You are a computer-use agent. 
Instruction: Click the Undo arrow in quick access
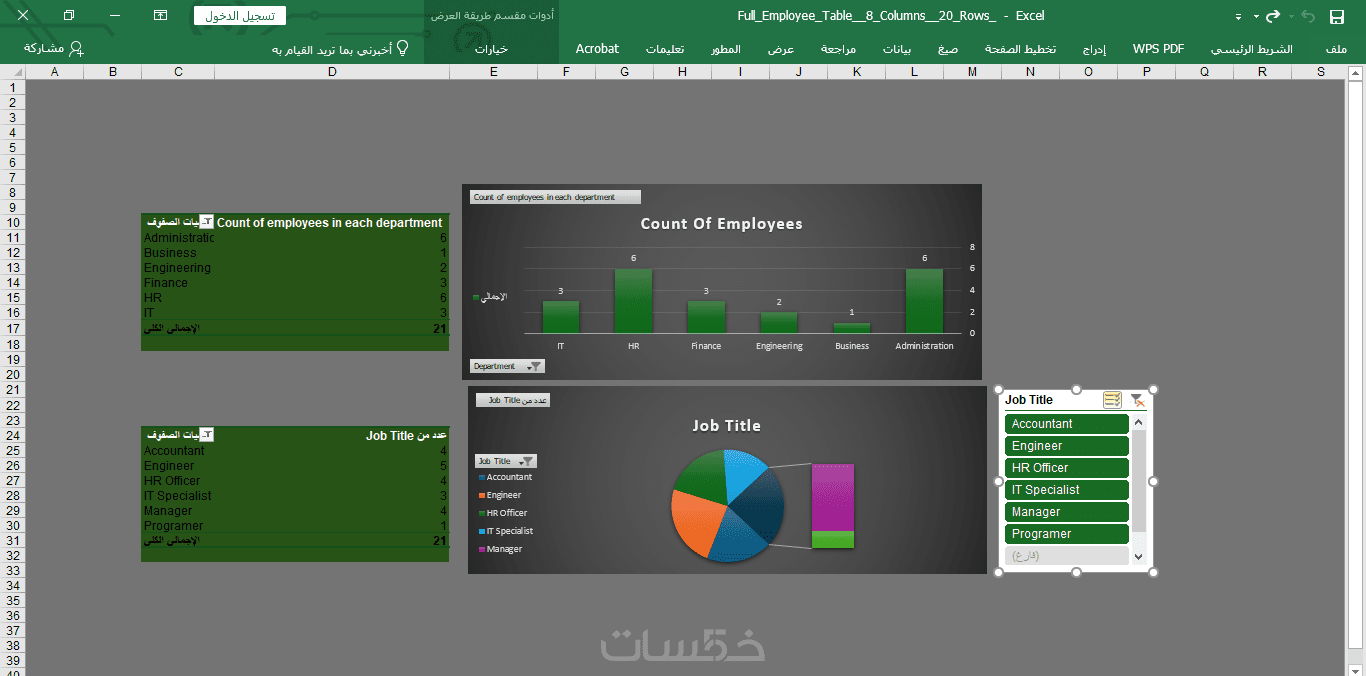click(1307, 16)
